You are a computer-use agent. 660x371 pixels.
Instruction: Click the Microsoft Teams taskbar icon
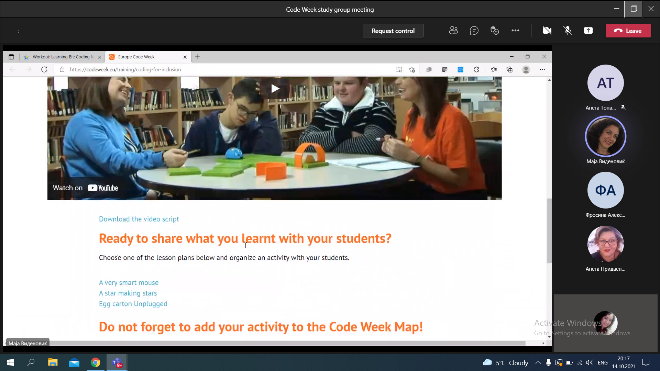point(117,362)
